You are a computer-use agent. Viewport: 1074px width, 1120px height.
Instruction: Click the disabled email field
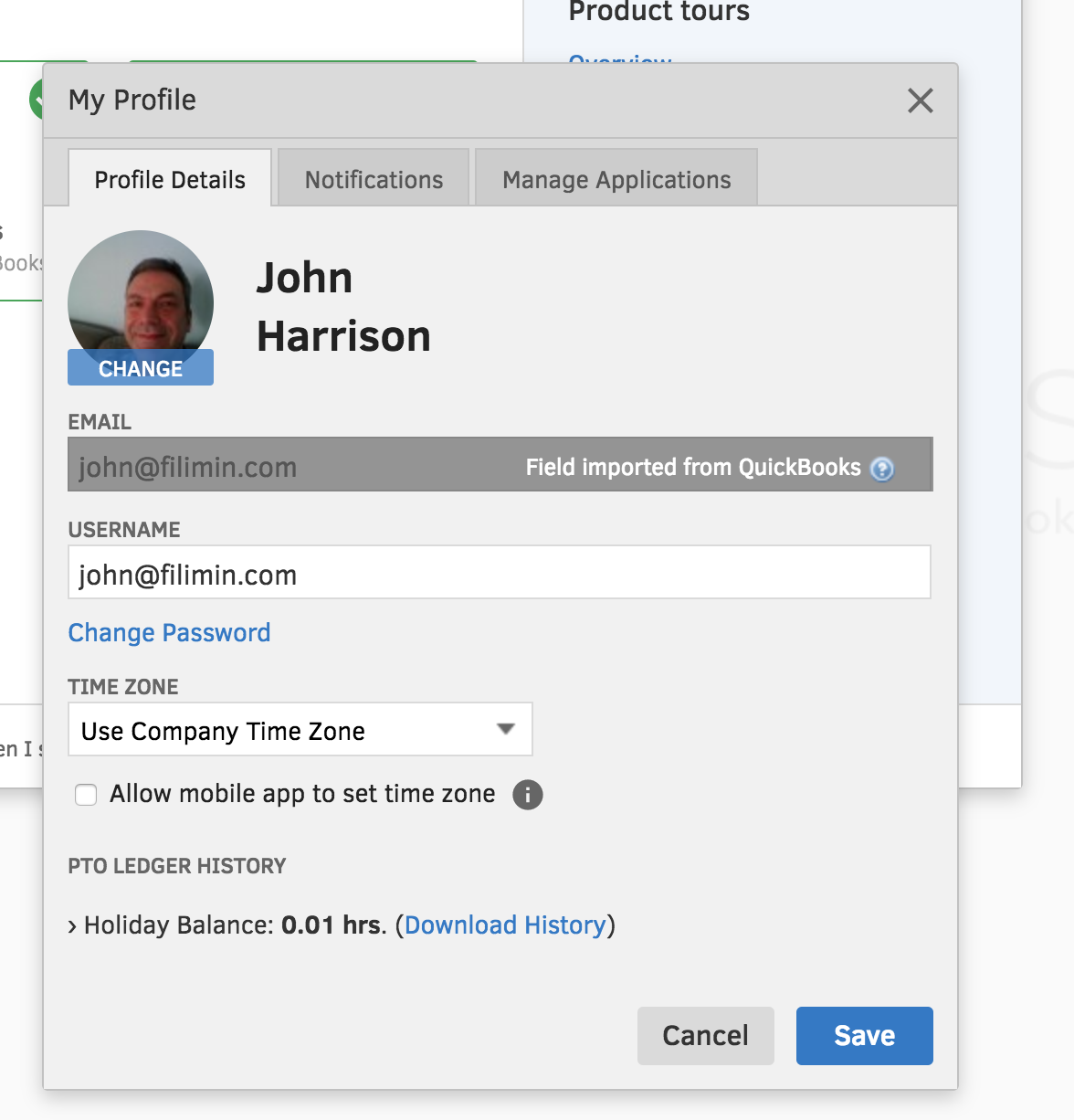(500, 465)
